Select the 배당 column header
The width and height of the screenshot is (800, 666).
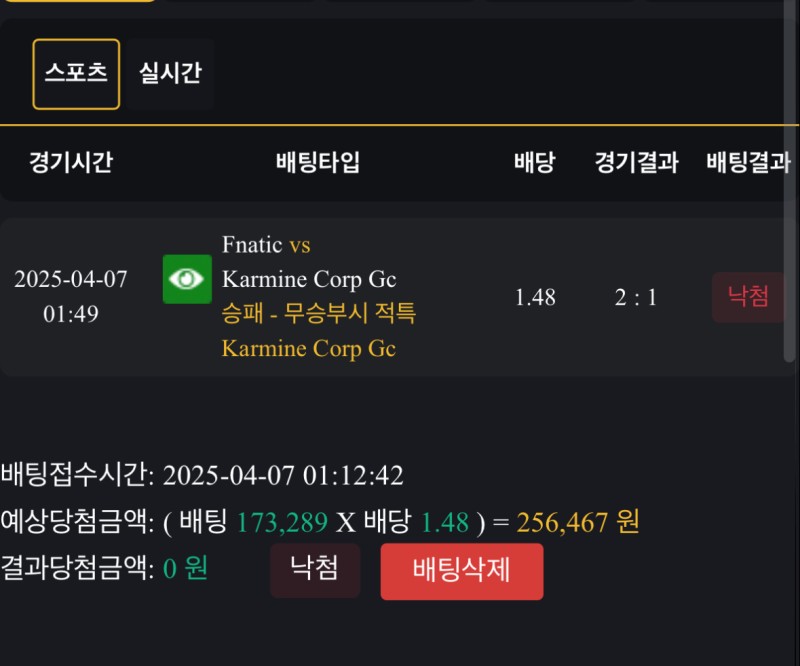(x=534, y=163)
